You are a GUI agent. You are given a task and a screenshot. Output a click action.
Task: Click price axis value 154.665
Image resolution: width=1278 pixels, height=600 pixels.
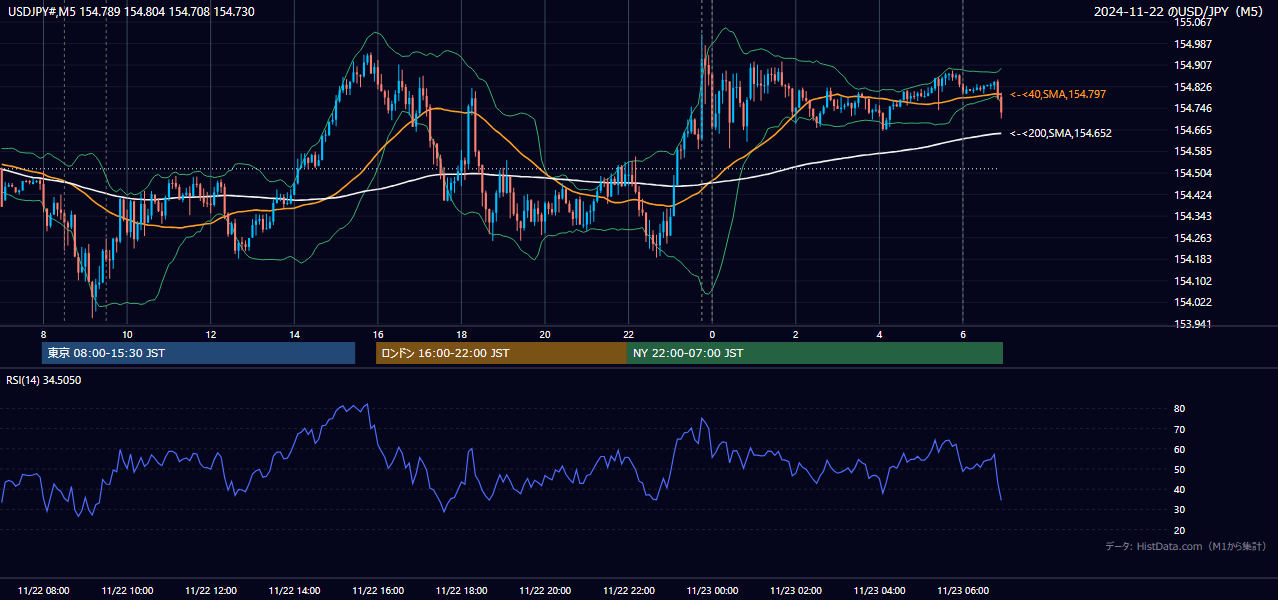1192,130
